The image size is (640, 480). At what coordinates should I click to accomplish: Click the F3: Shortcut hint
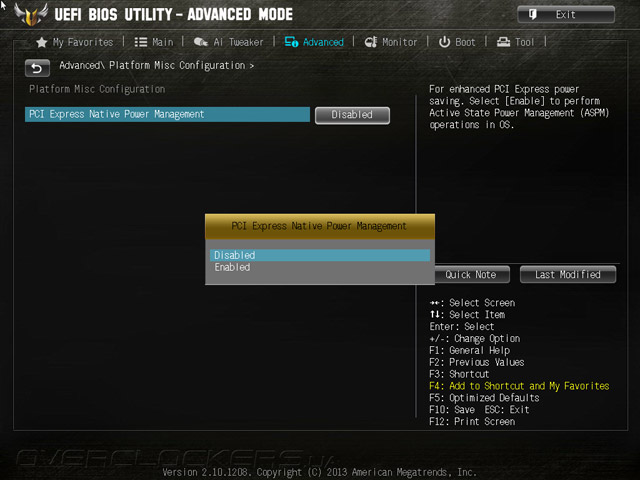click(459, 374)
